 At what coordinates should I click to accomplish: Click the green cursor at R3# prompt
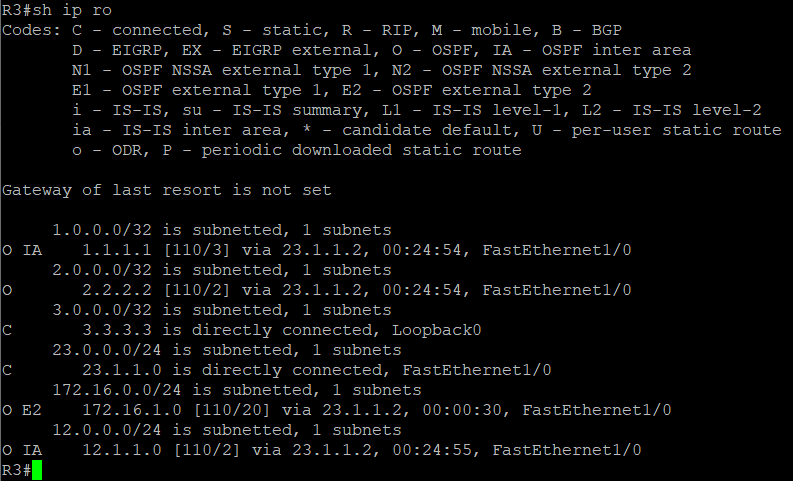click(36, 470)
